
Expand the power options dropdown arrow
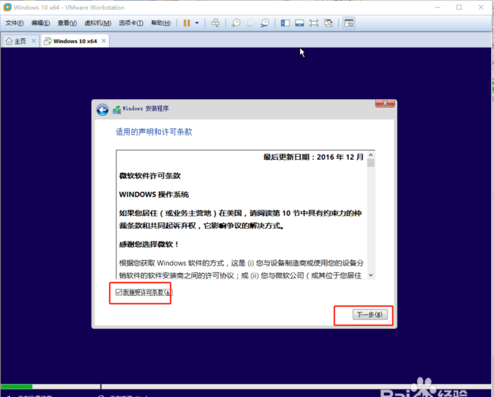(x=197, y=23)
